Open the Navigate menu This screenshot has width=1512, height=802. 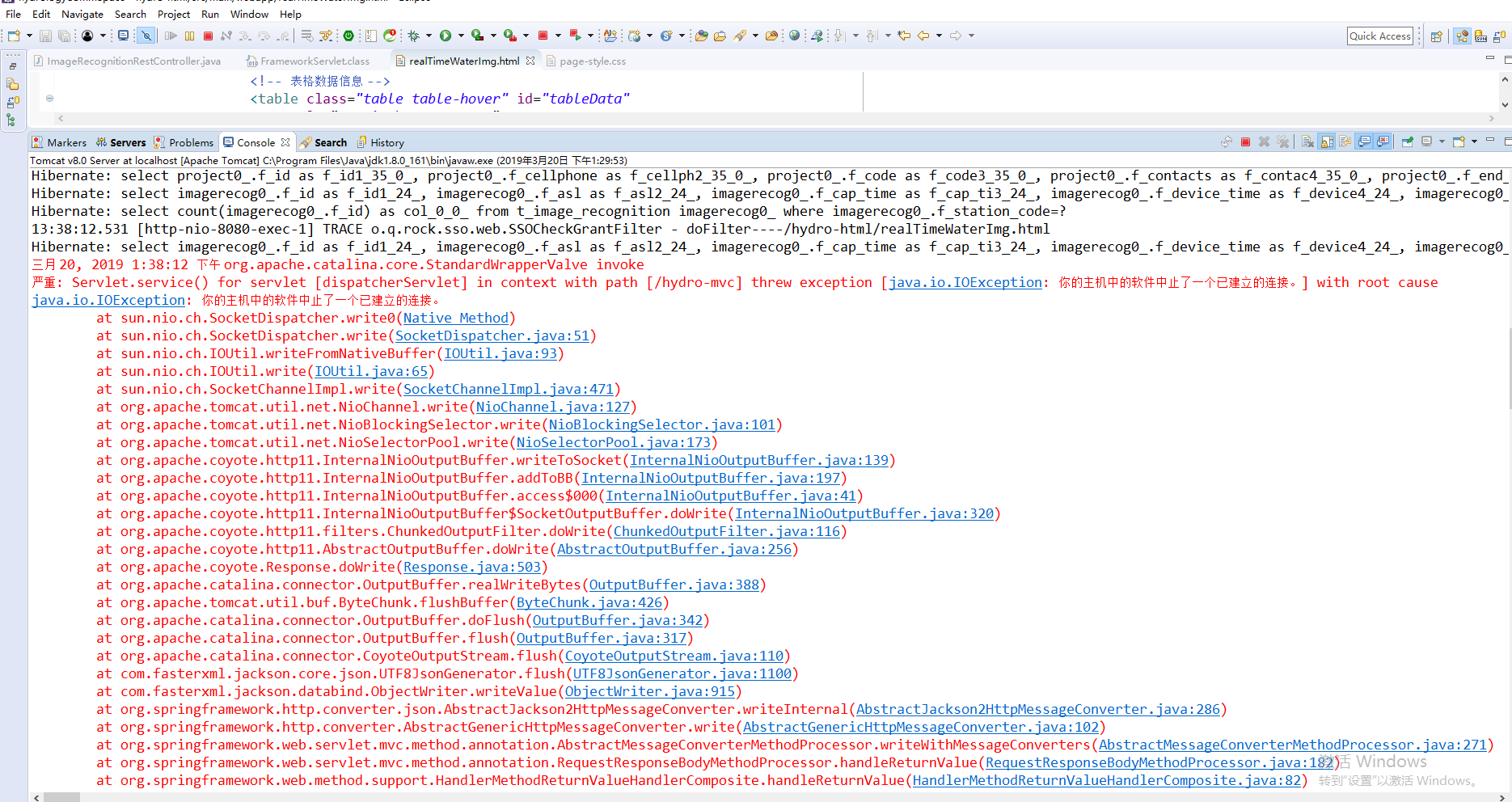pos(82,14)
